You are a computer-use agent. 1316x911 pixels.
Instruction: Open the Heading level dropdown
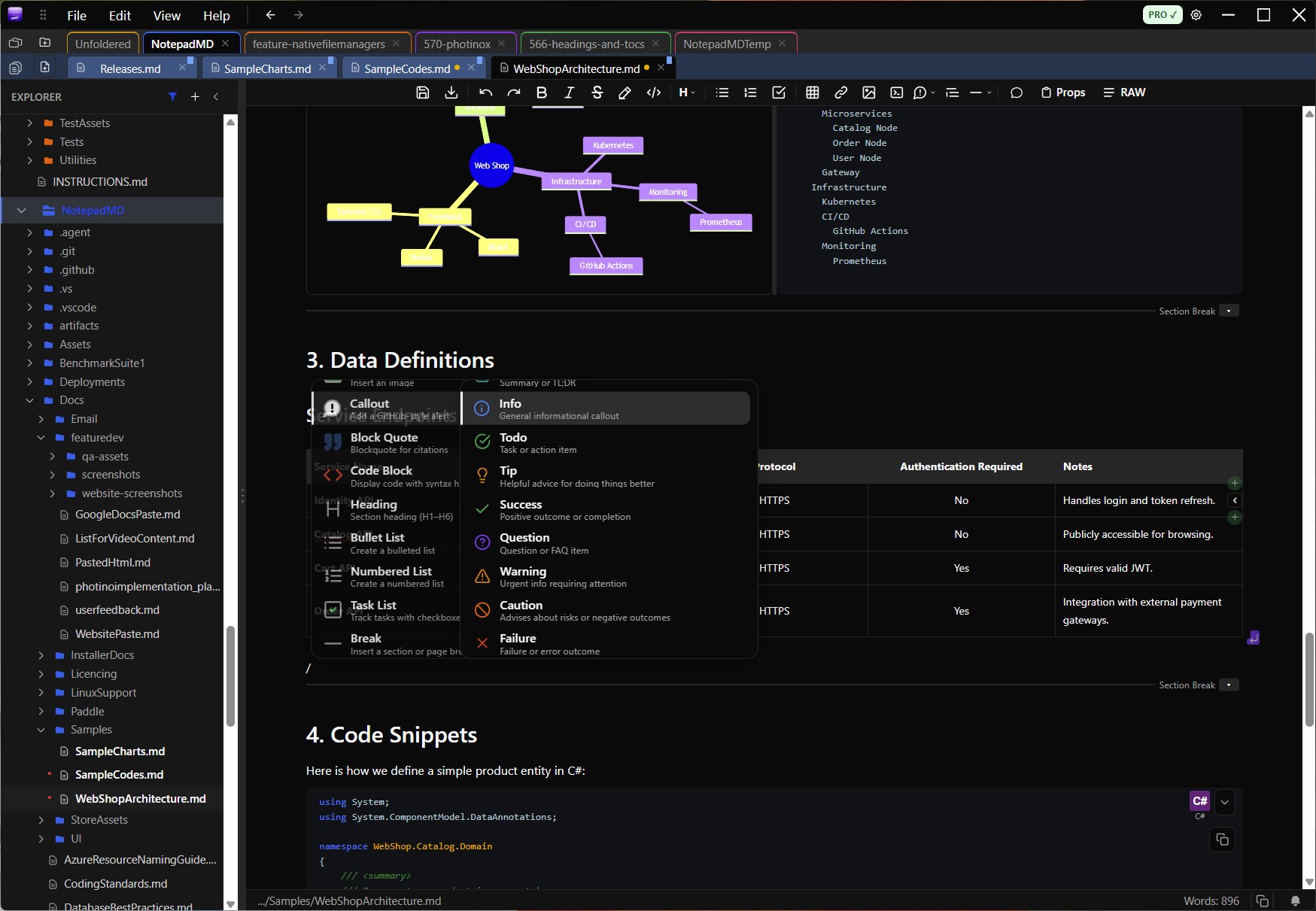686,93
